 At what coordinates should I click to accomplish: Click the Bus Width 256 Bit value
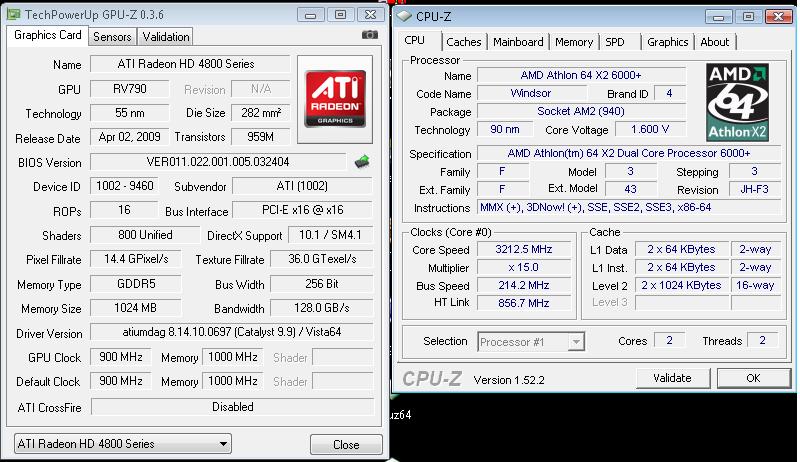pos(321,284)
